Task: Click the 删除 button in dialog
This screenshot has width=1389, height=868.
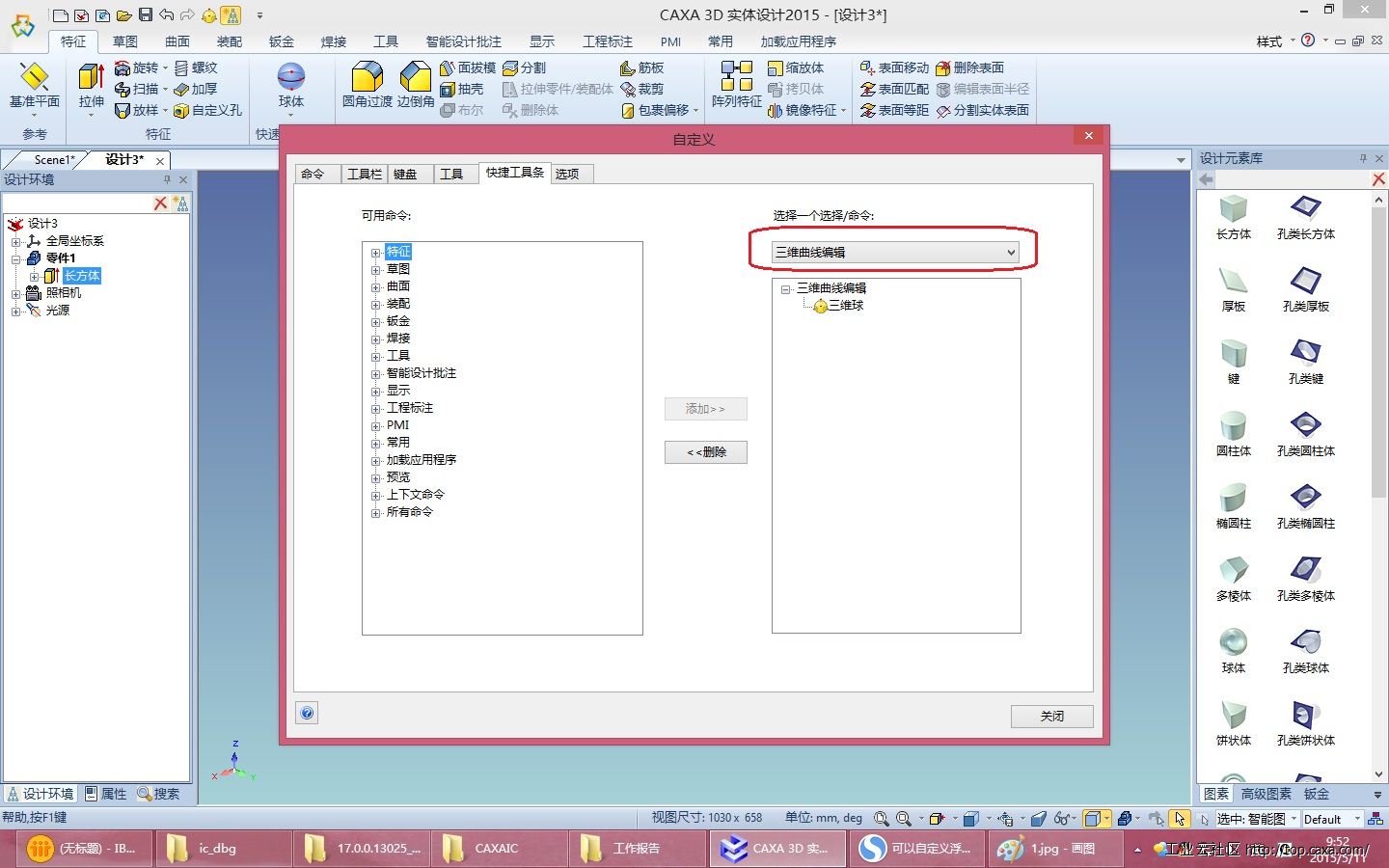Action: coord(706,452)
